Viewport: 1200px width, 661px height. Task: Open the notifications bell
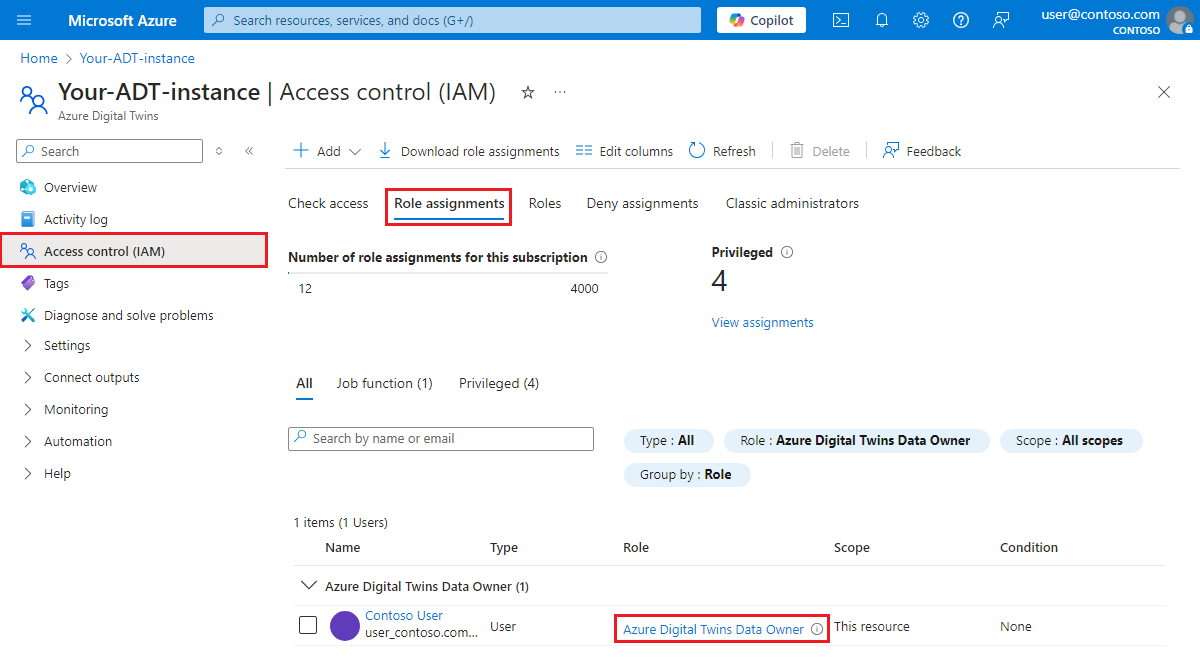click(881, 19)
